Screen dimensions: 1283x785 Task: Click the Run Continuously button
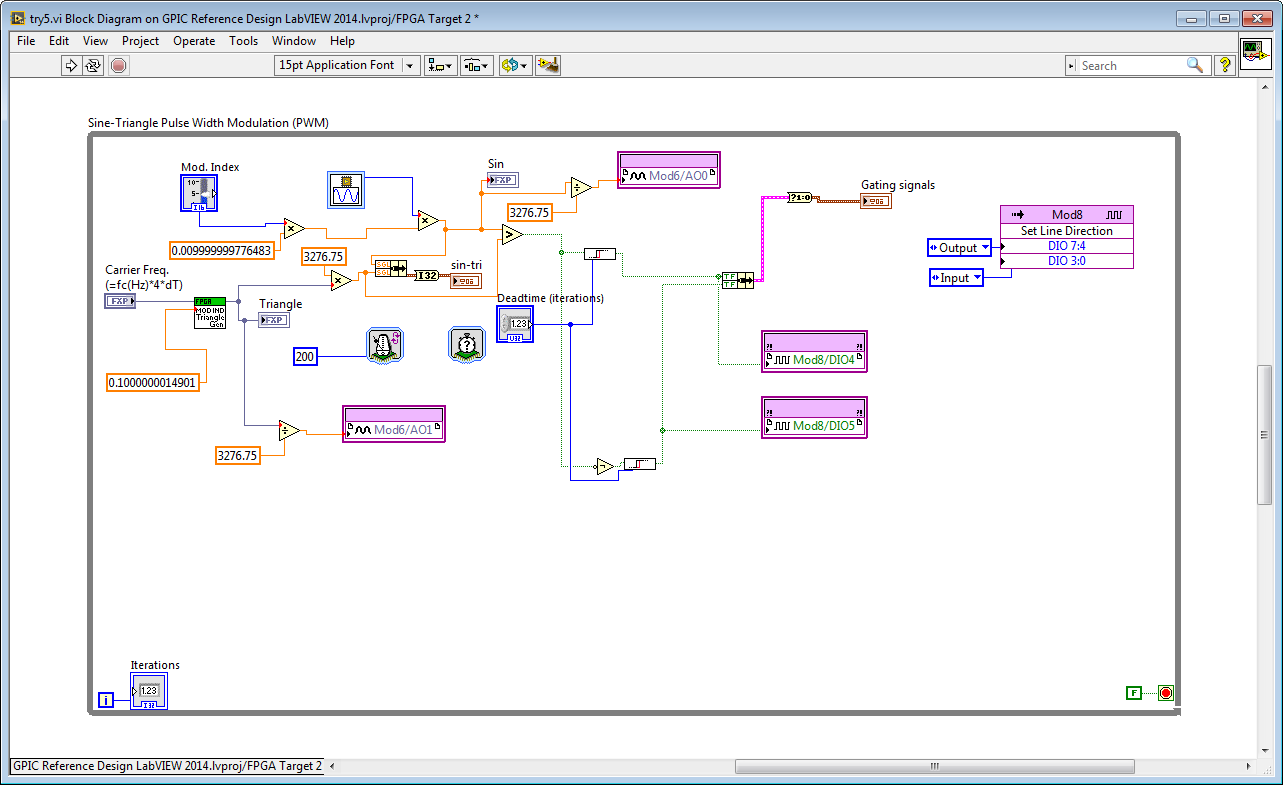tap(93, 66)
